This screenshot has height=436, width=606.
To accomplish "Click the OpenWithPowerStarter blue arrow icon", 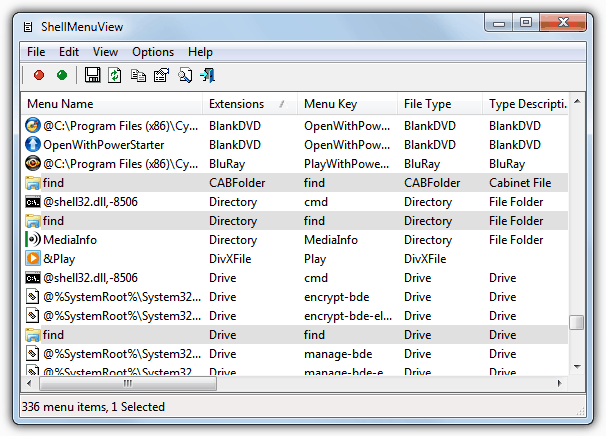I will 33,144.
